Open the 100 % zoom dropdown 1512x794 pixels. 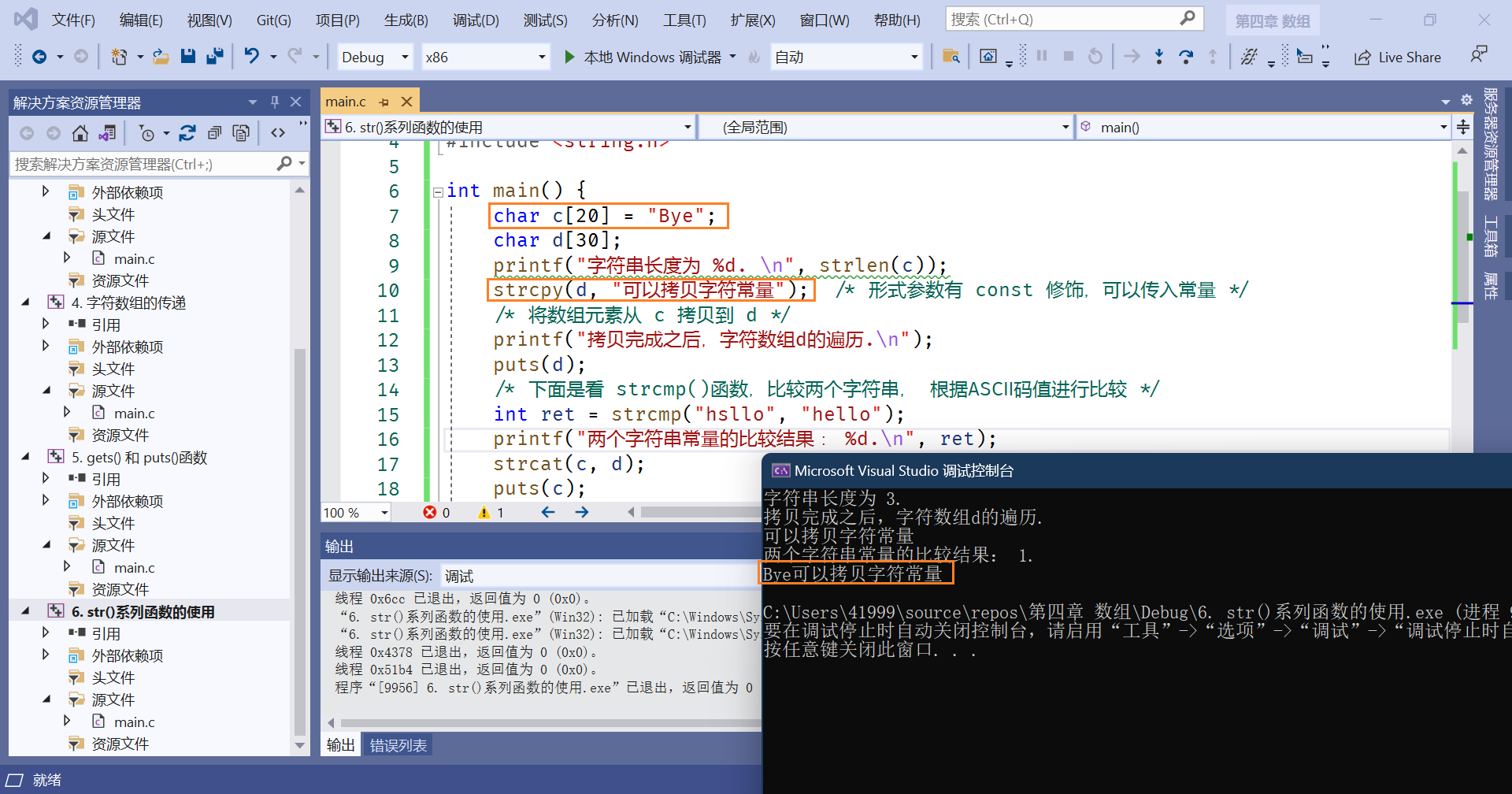coord(356,513)
